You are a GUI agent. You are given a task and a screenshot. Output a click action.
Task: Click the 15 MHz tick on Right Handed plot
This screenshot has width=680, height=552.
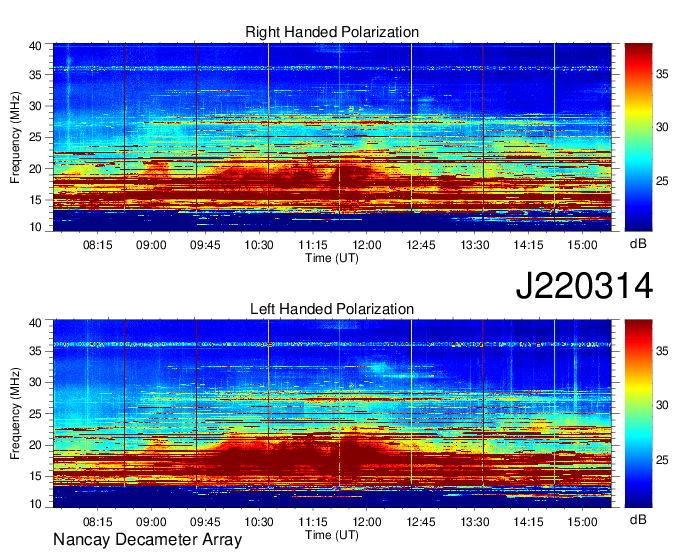(35, 200)
